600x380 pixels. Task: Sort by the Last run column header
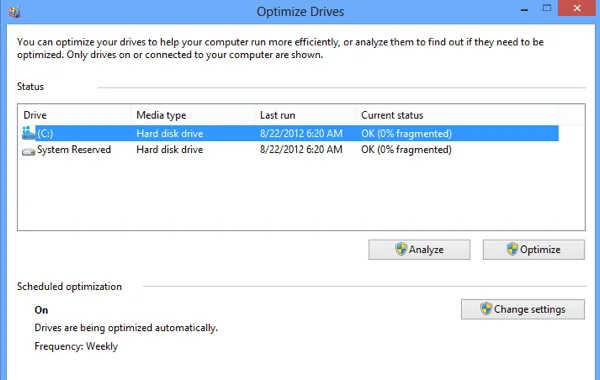tap(305, 115)
